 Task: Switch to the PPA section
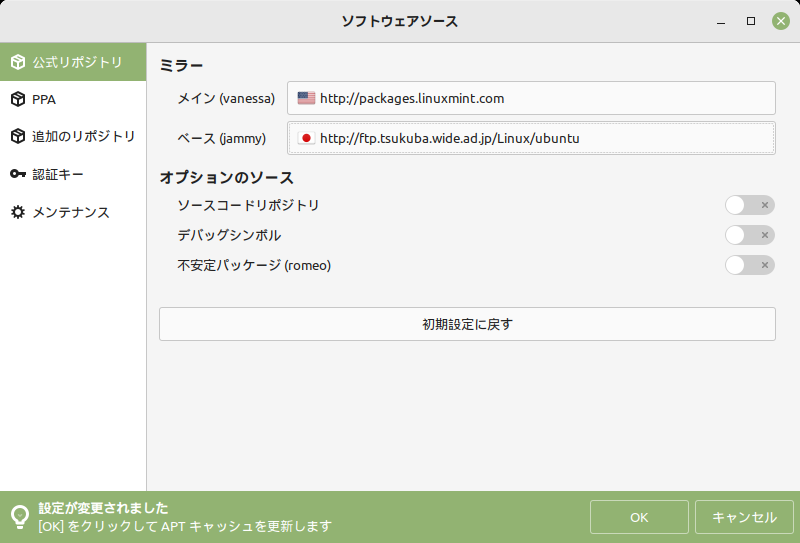[73, 100]
